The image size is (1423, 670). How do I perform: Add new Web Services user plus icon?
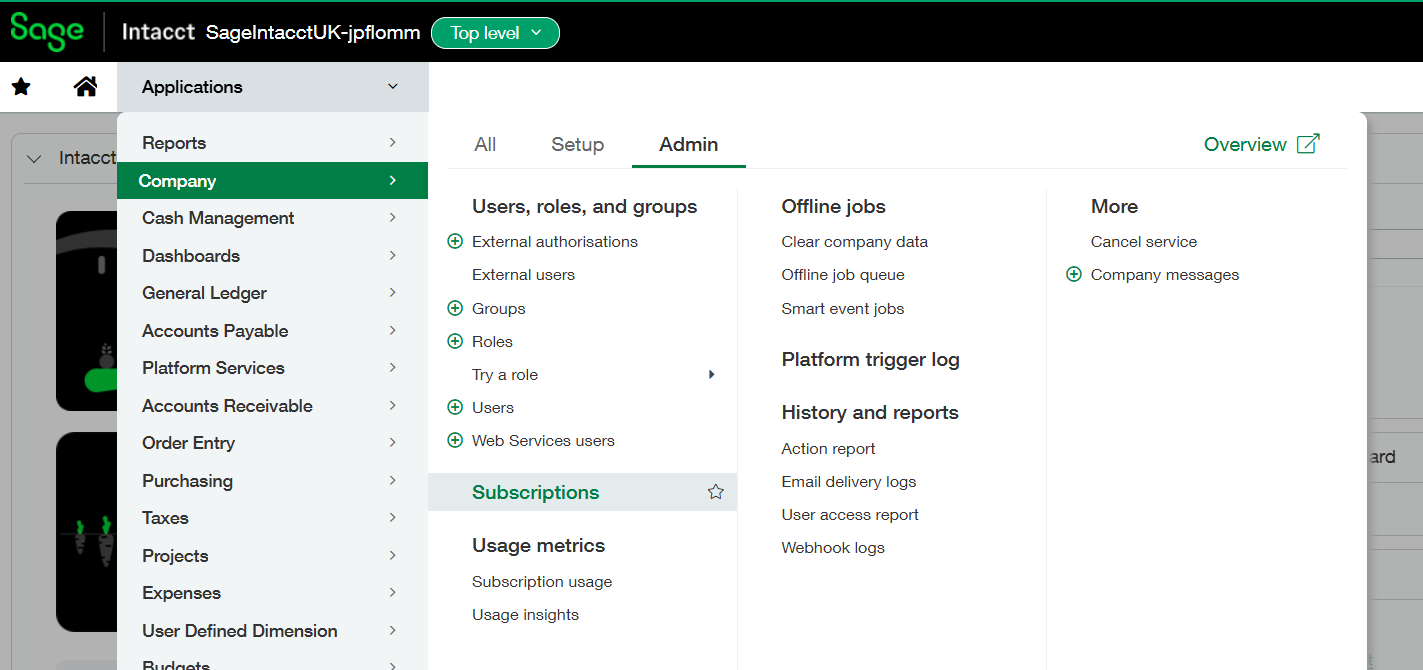coord(455,441)
